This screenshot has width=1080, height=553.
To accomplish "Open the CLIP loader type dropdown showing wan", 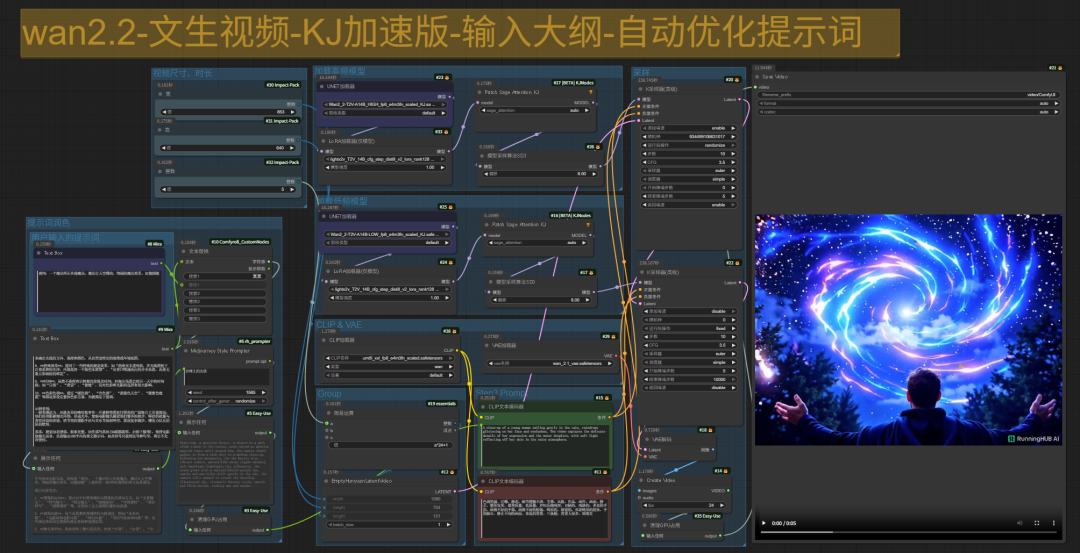I will click(388, 366).
